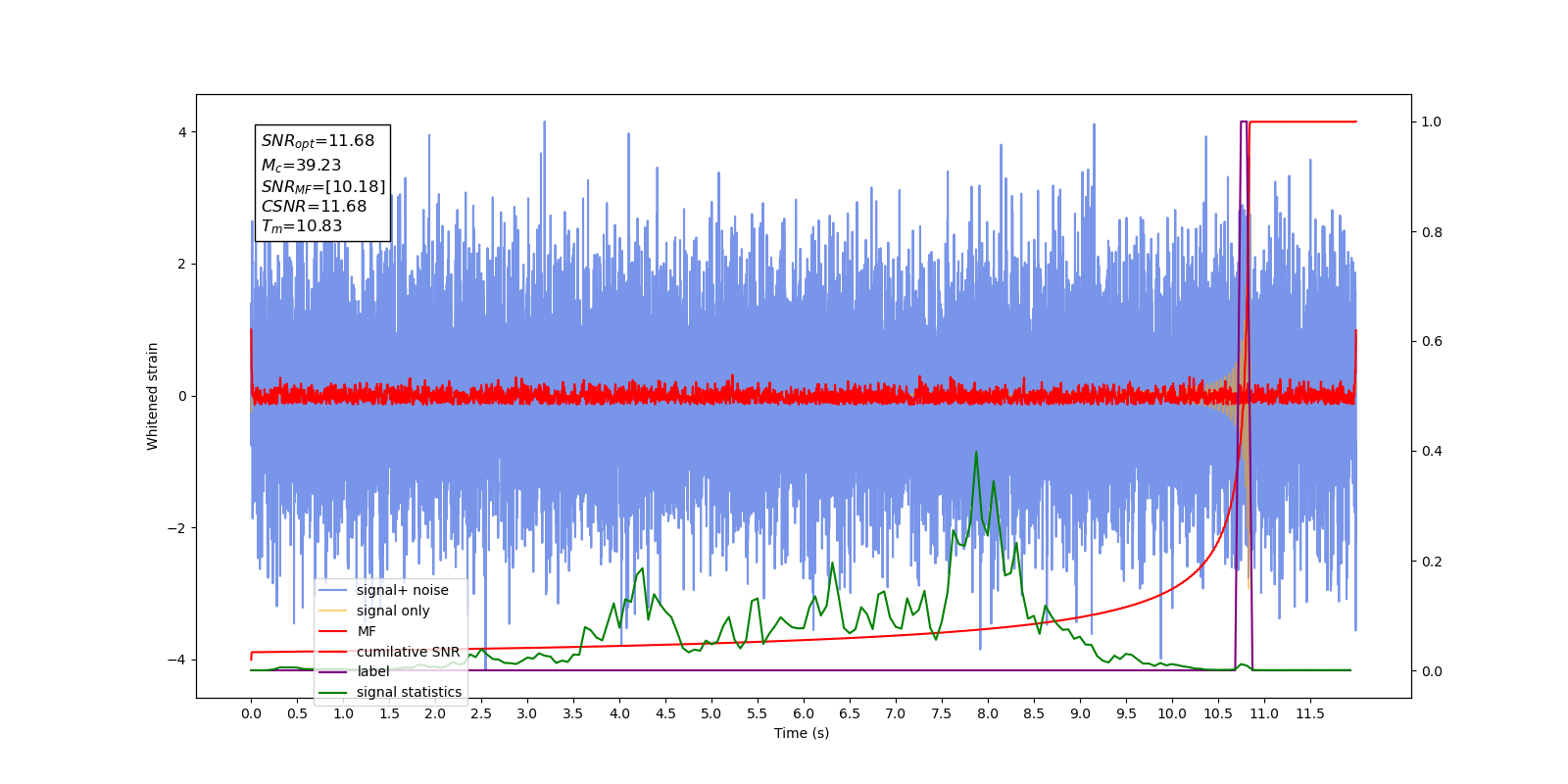Click the green signal statistics peak near 7.9 s
Viewport: 1568px width, 784px height.
(x=976, y=453)
